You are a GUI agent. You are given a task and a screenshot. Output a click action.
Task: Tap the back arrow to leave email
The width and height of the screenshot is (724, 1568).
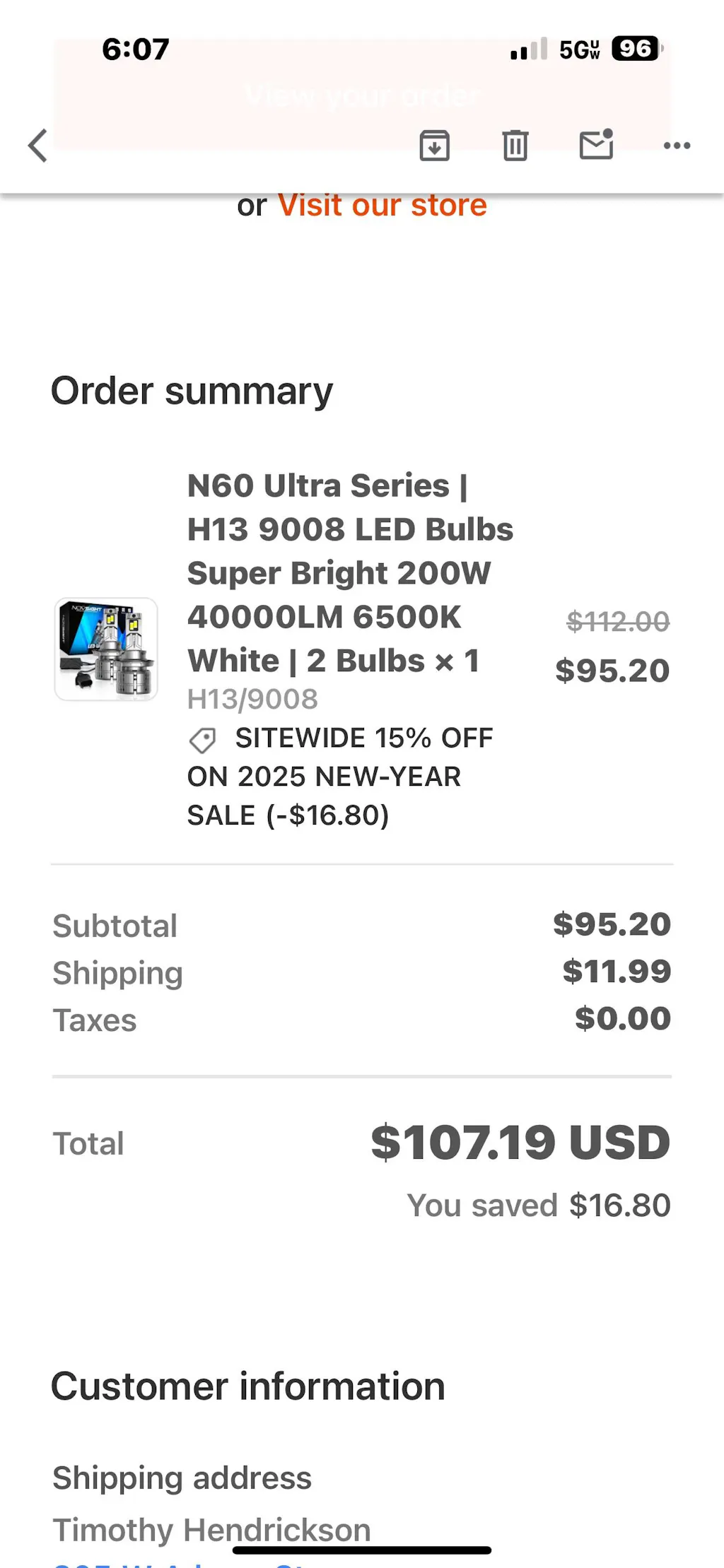point(38,146)
